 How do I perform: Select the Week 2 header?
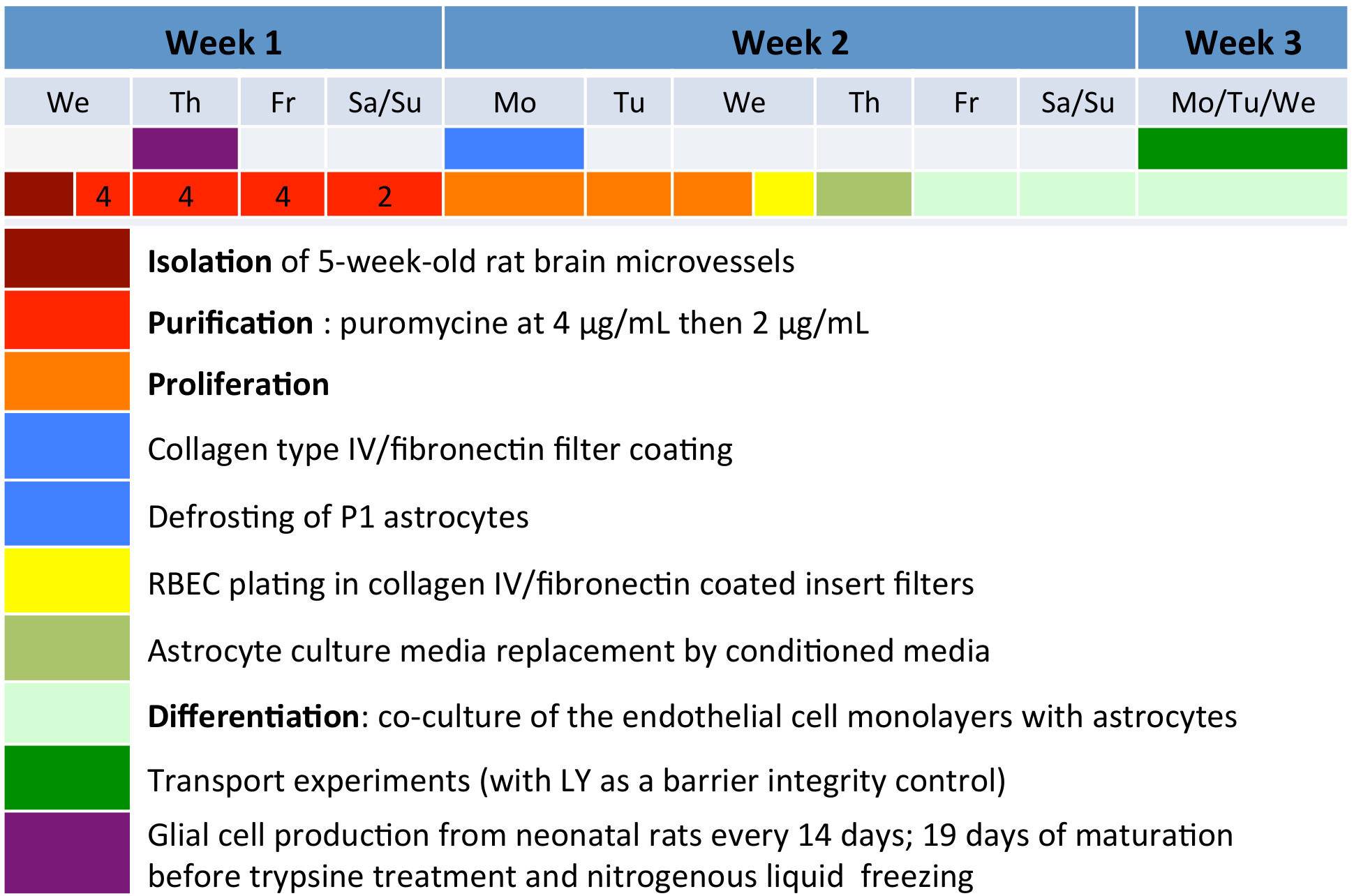(x=789, y=42)
